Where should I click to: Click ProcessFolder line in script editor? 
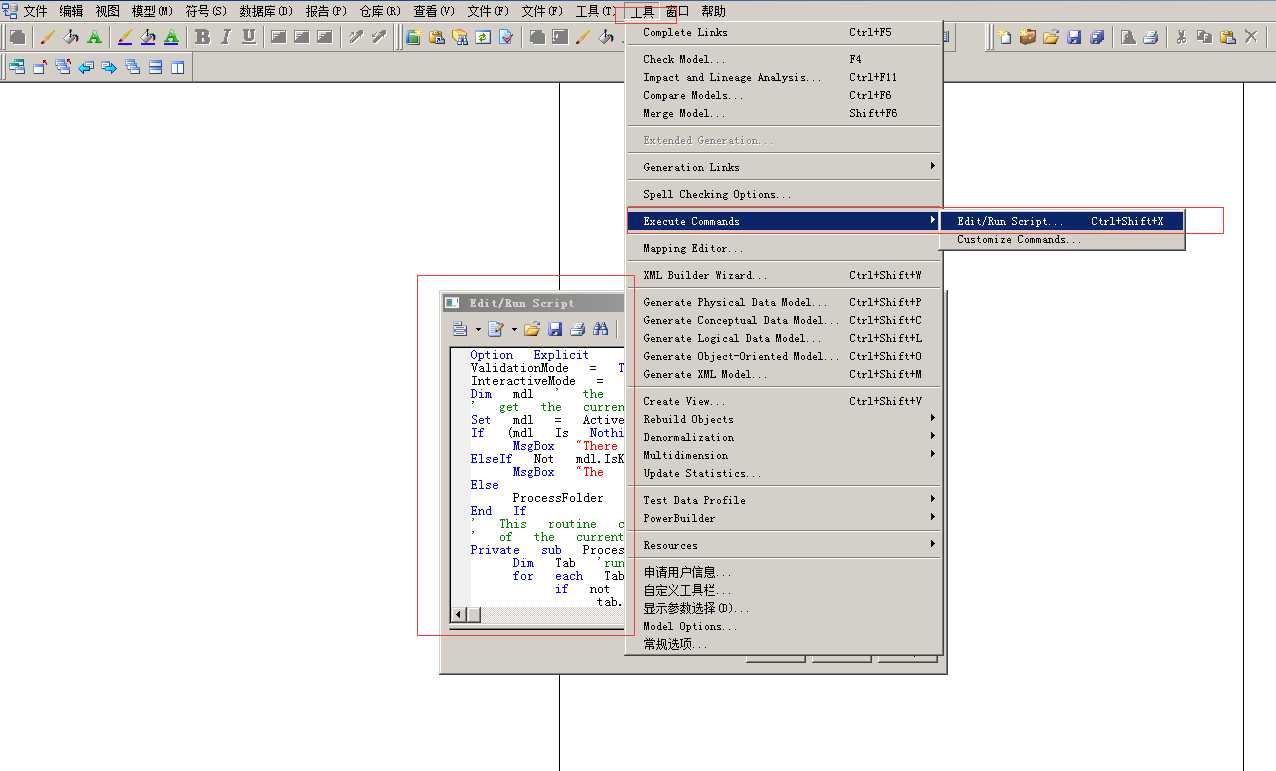558,498
